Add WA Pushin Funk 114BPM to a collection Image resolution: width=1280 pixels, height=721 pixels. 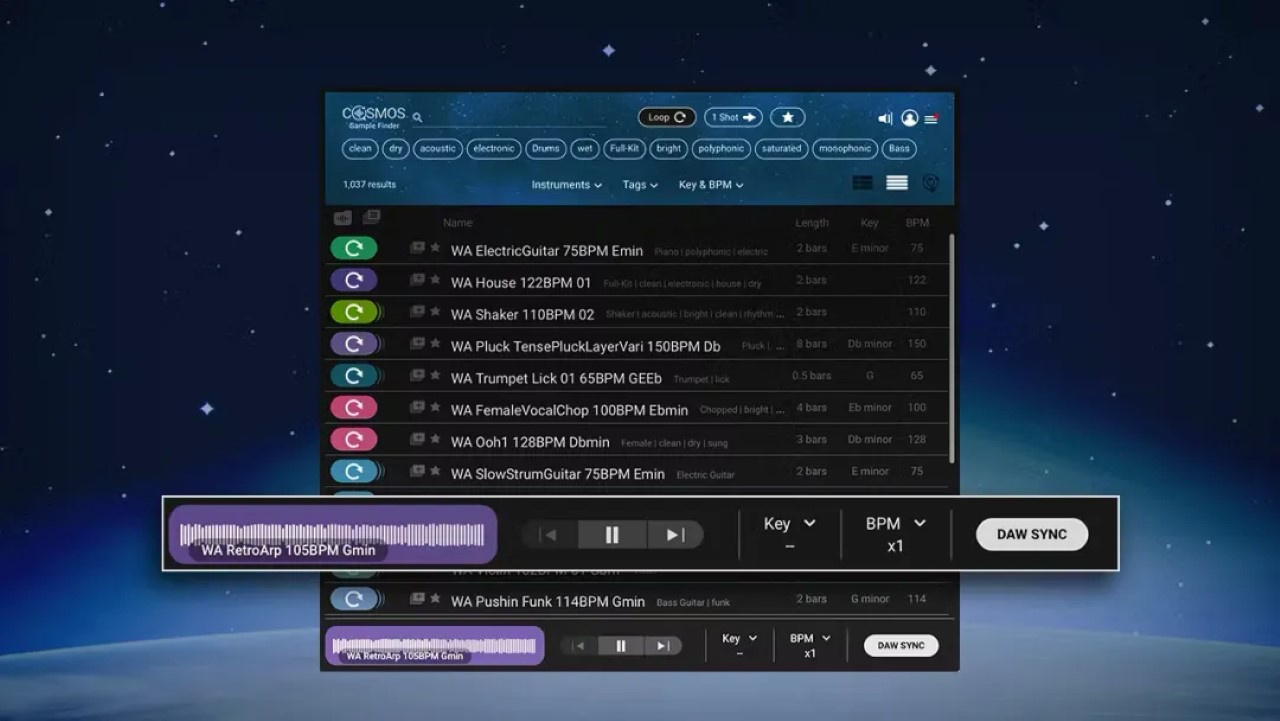417,599
